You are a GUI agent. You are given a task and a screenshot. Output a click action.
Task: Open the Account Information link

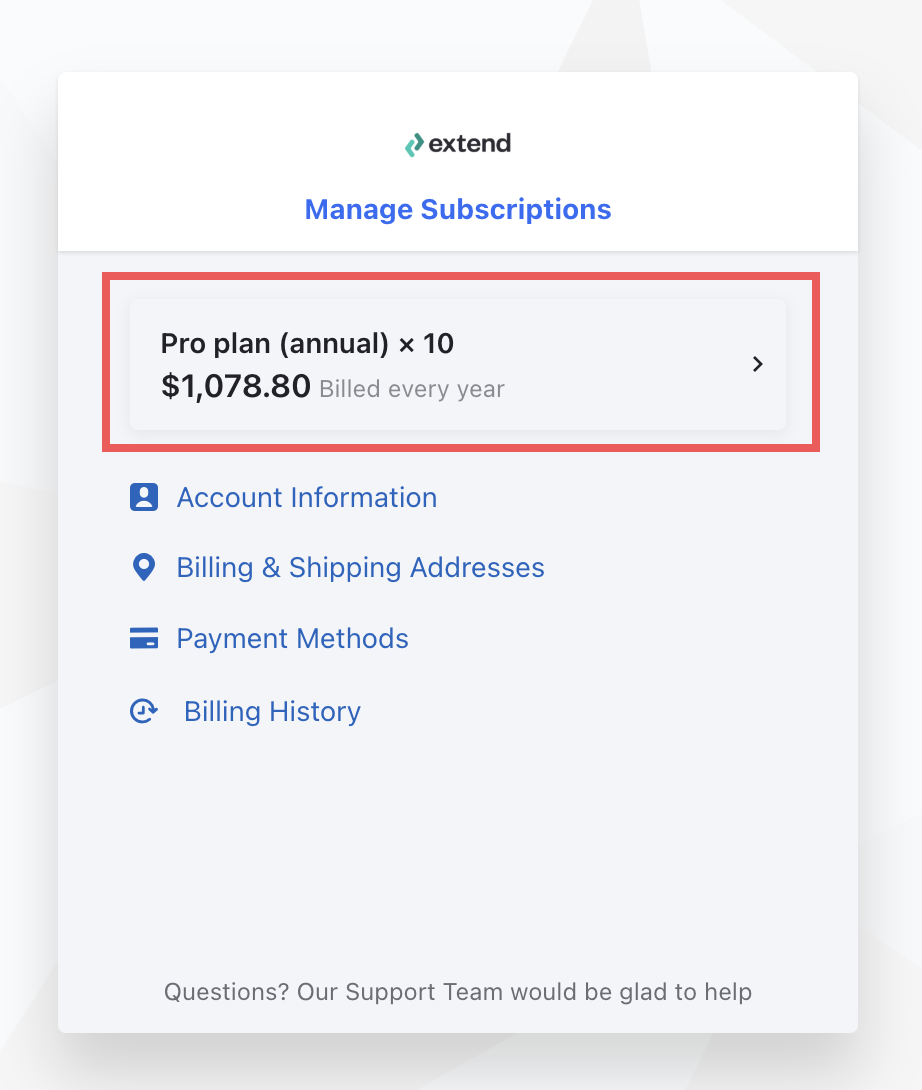pyautogui.click(x=307, y=498)
